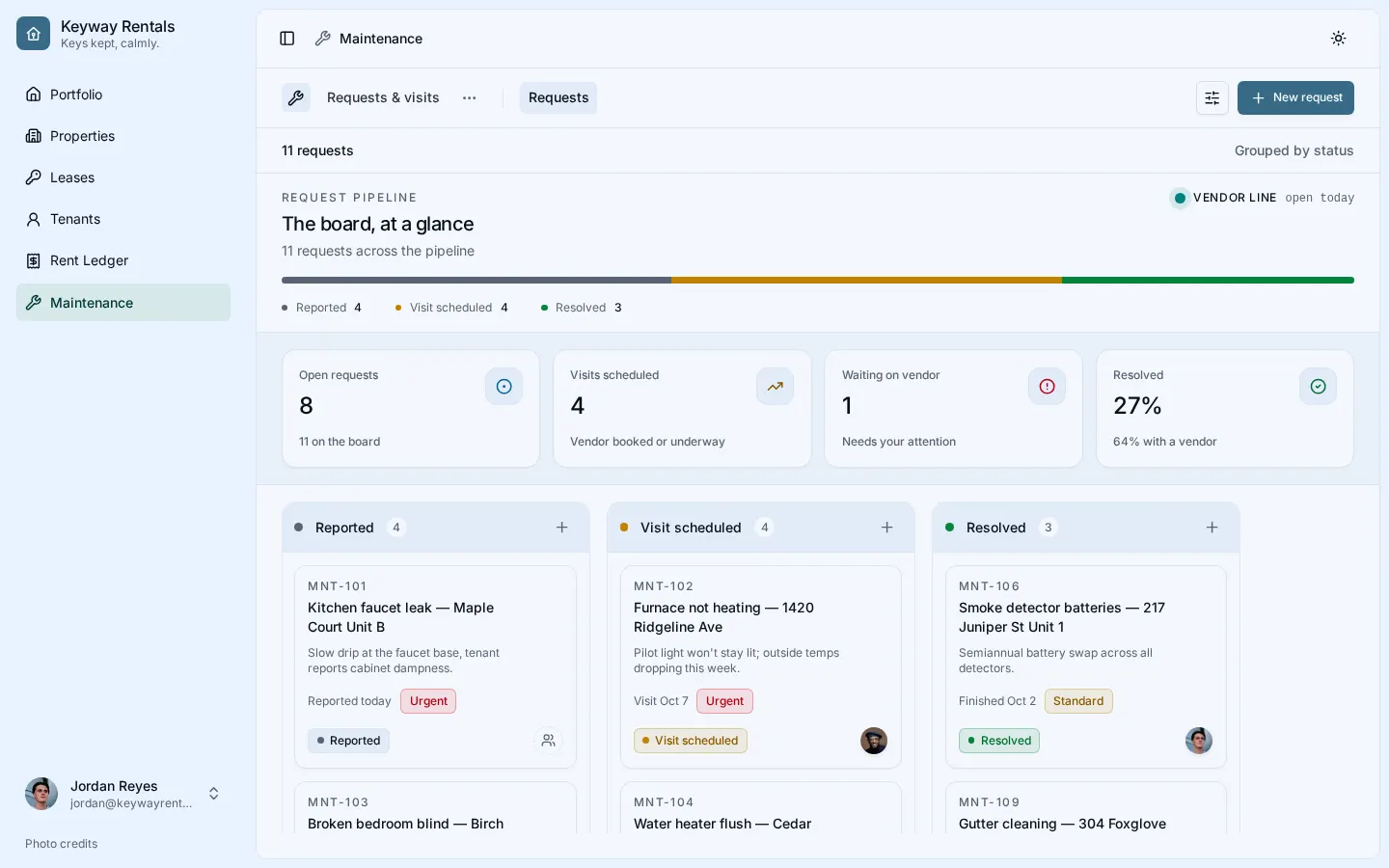Expand the Jordan Reyes account switcher
Image resolution: width=1389 pixels, height=868 pixels.
coord(214,794)
